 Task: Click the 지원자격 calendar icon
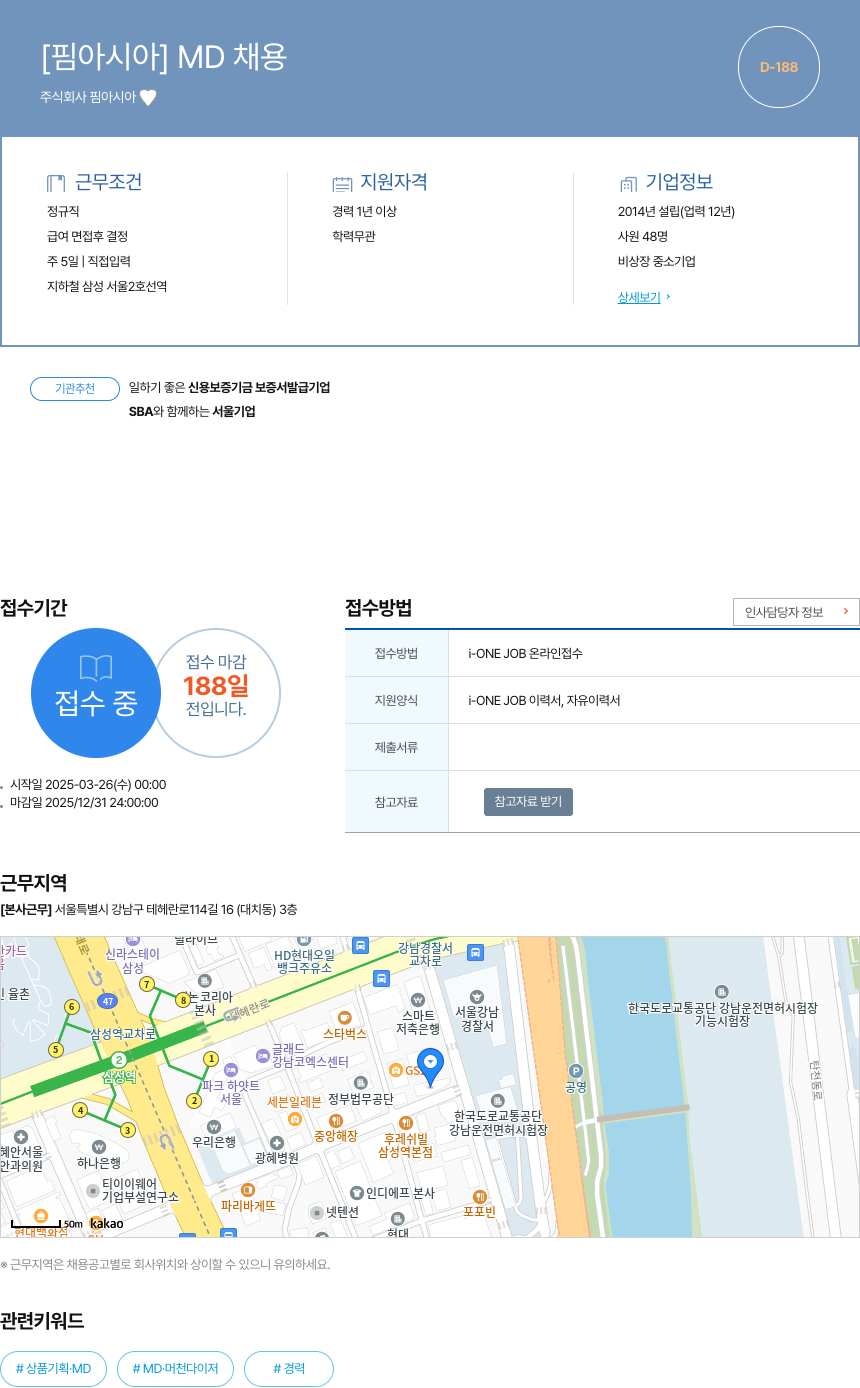click(342, 184)
